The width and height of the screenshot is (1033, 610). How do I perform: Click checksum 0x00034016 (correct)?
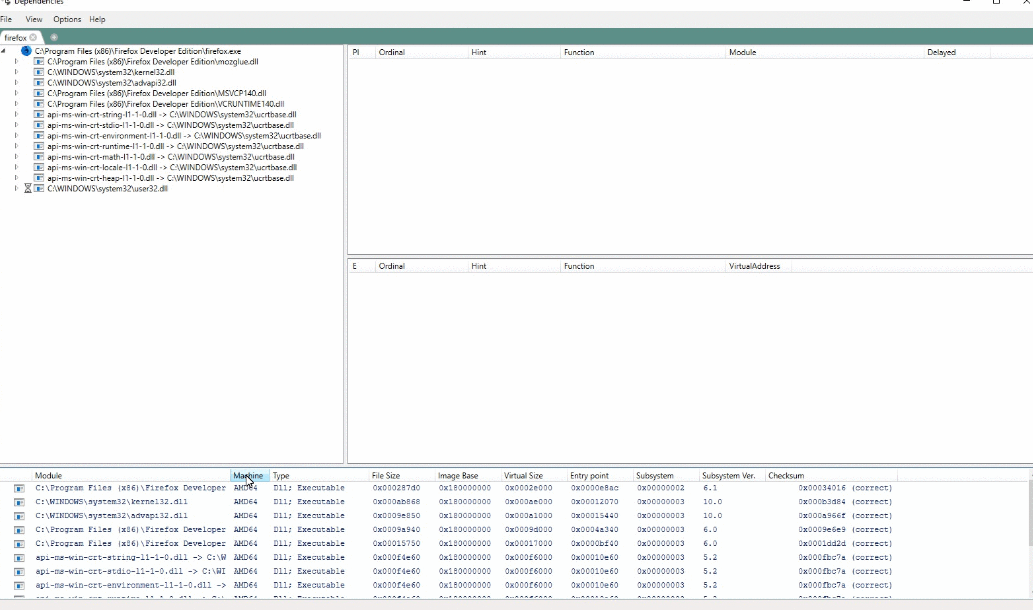coord(845,488)
